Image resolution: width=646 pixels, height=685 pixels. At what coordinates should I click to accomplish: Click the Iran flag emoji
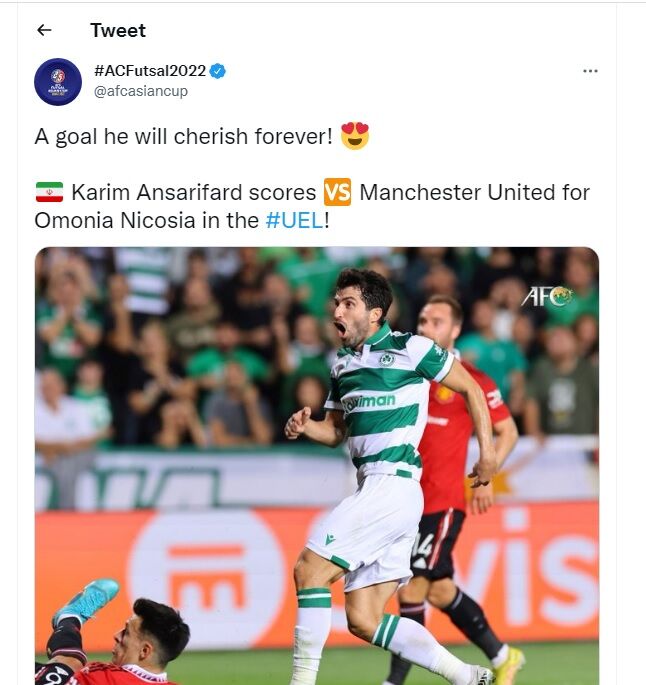click(49, 192)
